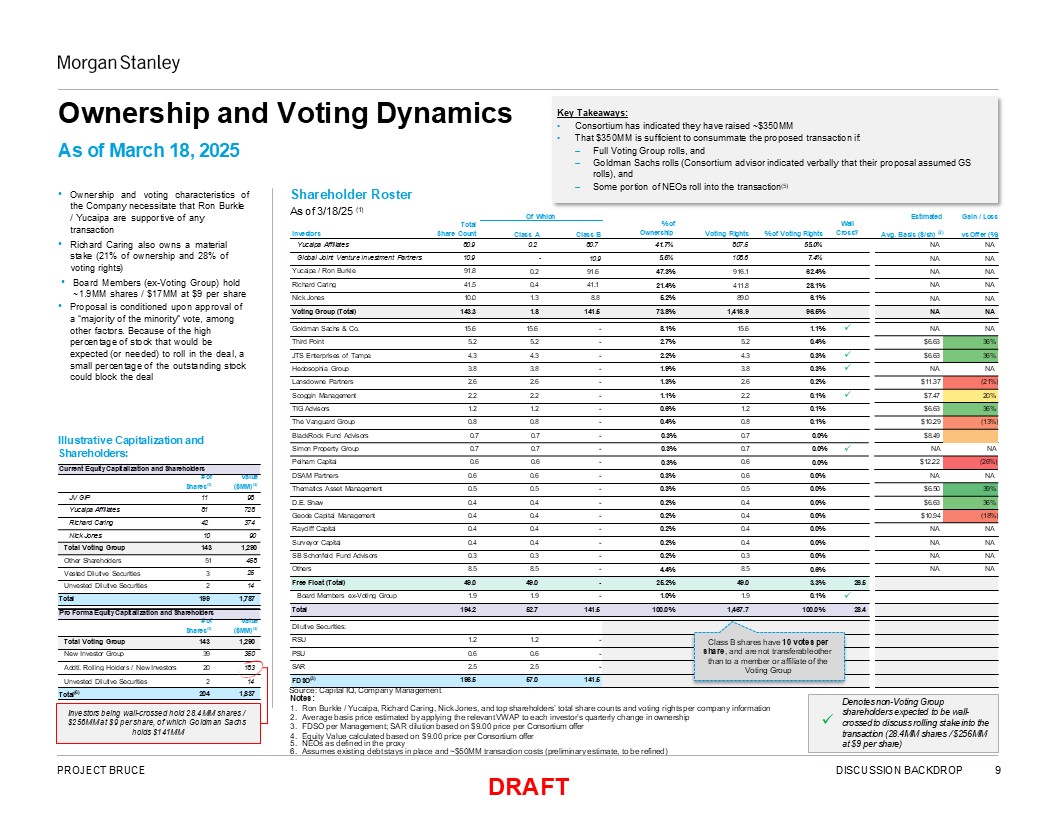The height and width of the screenshot is (816, 1056).
Task: Click the "DISCUSSION BACKDROP" footer label
Action: 899,770
